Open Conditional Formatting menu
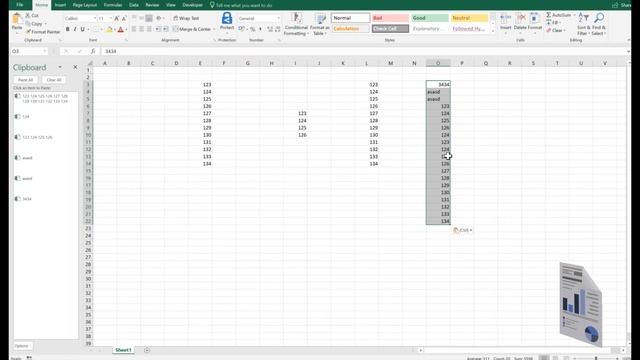Screen dimensions: 640x360 click(296, 24)
